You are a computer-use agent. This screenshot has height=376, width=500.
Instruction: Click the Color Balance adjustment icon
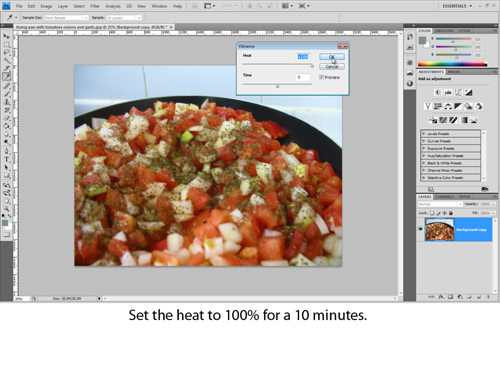(x=448, y=106)
